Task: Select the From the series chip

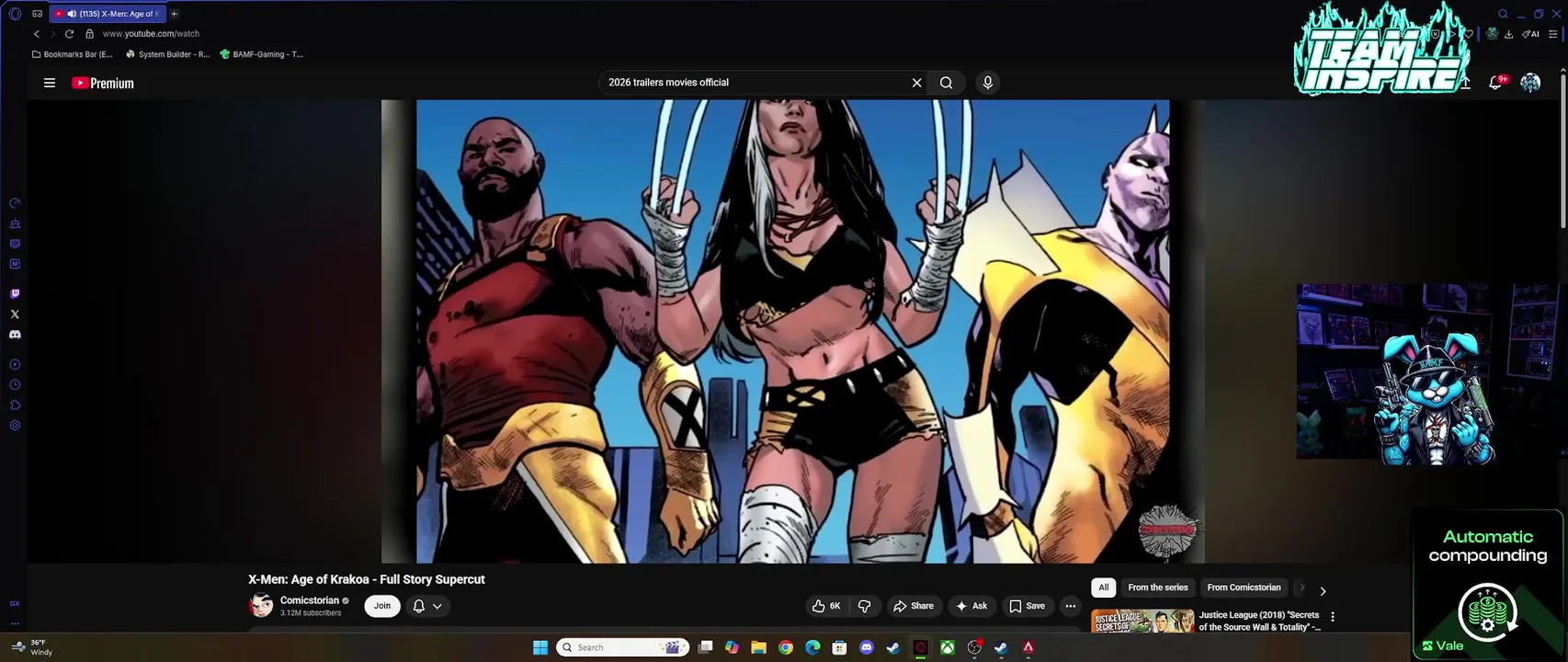Action: pos(1158,588)
